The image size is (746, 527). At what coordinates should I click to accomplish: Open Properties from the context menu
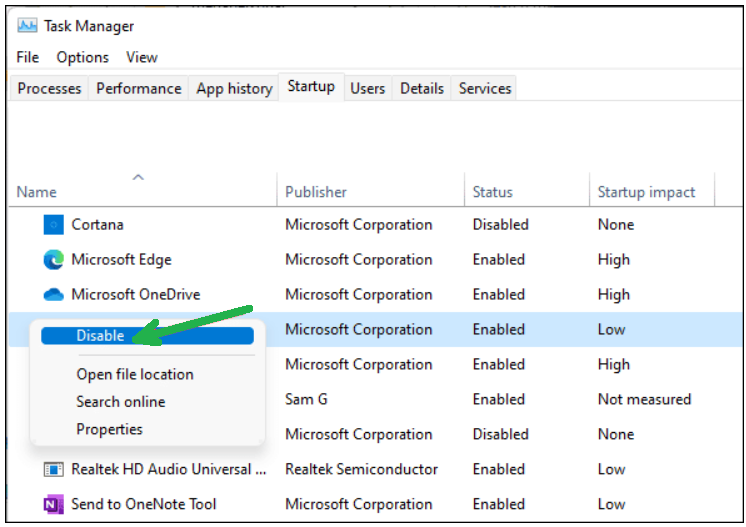[110, 430]
